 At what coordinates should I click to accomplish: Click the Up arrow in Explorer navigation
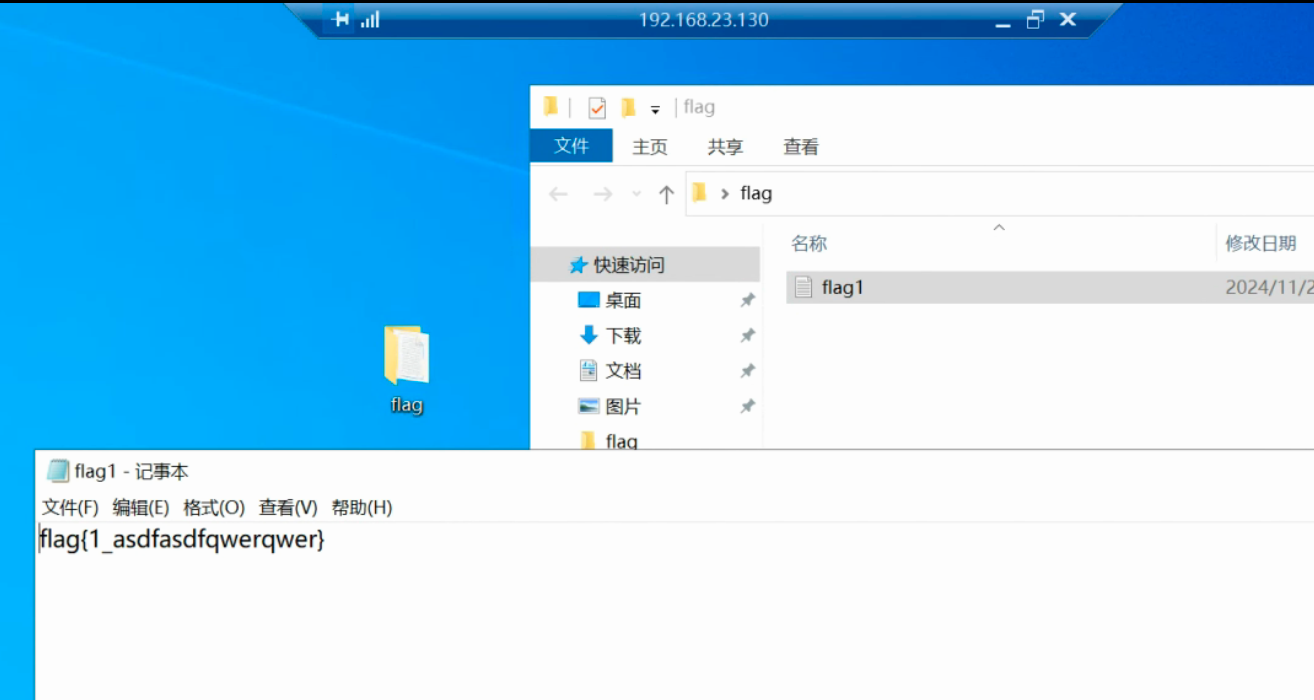point(666,195)
